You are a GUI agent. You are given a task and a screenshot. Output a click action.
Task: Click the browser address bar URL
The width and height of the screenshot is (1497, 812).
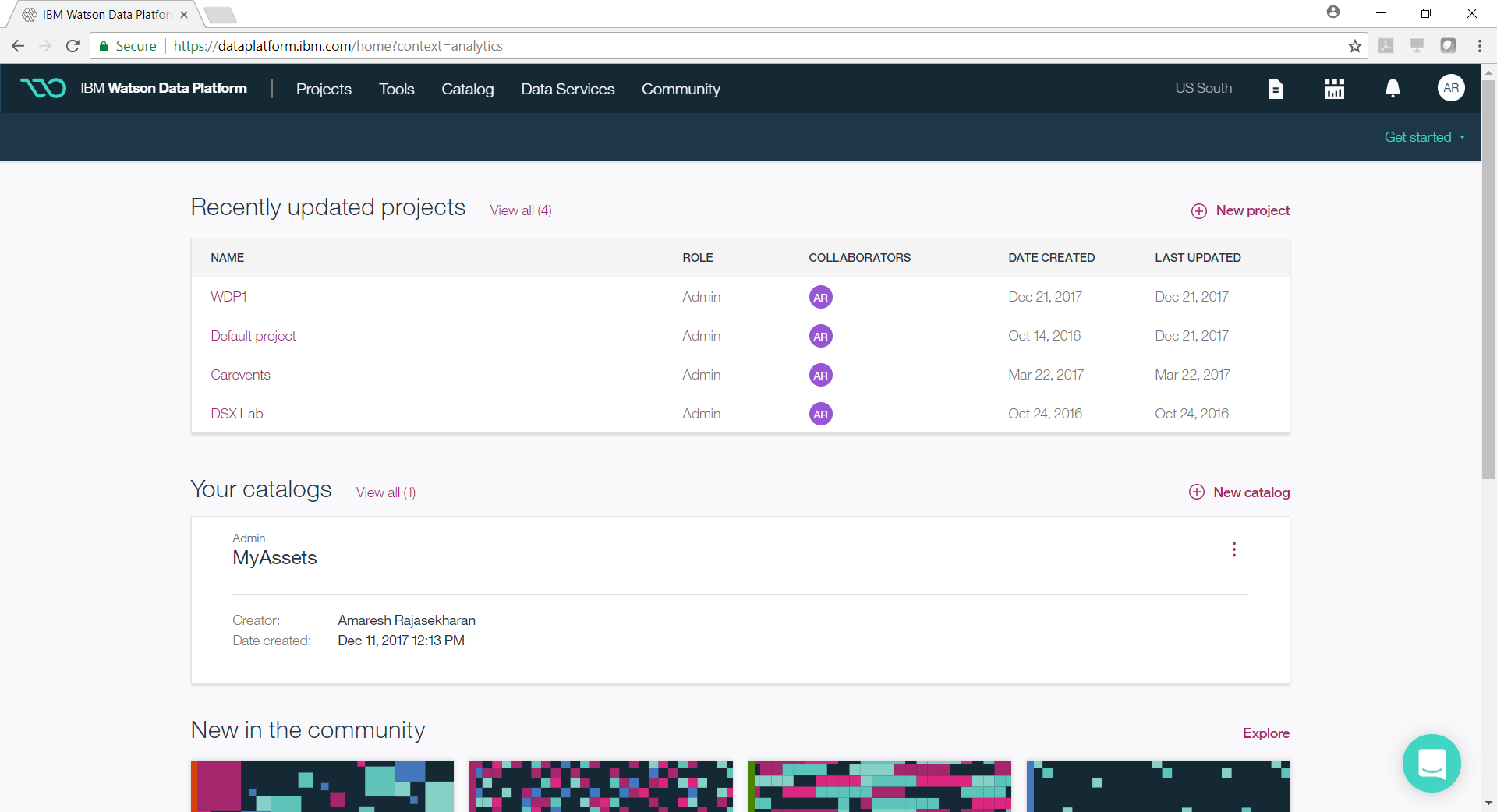338,46
